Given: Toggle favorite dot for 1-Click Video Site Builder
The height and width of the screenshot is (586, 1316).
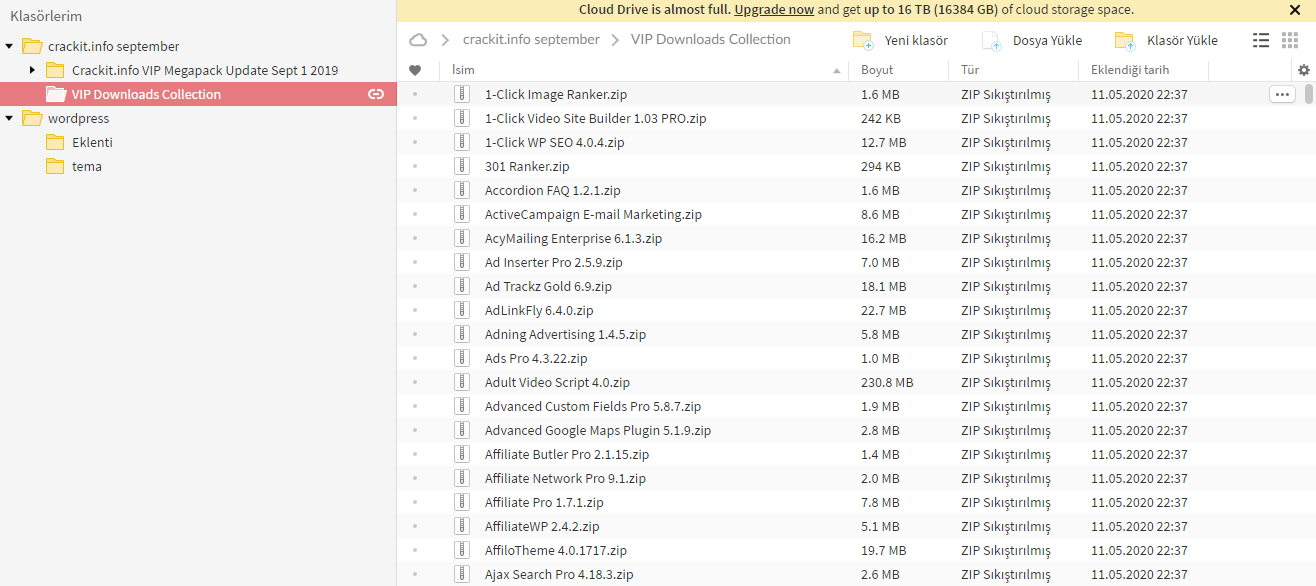Looking at the screenshot, I should point(415,118).
